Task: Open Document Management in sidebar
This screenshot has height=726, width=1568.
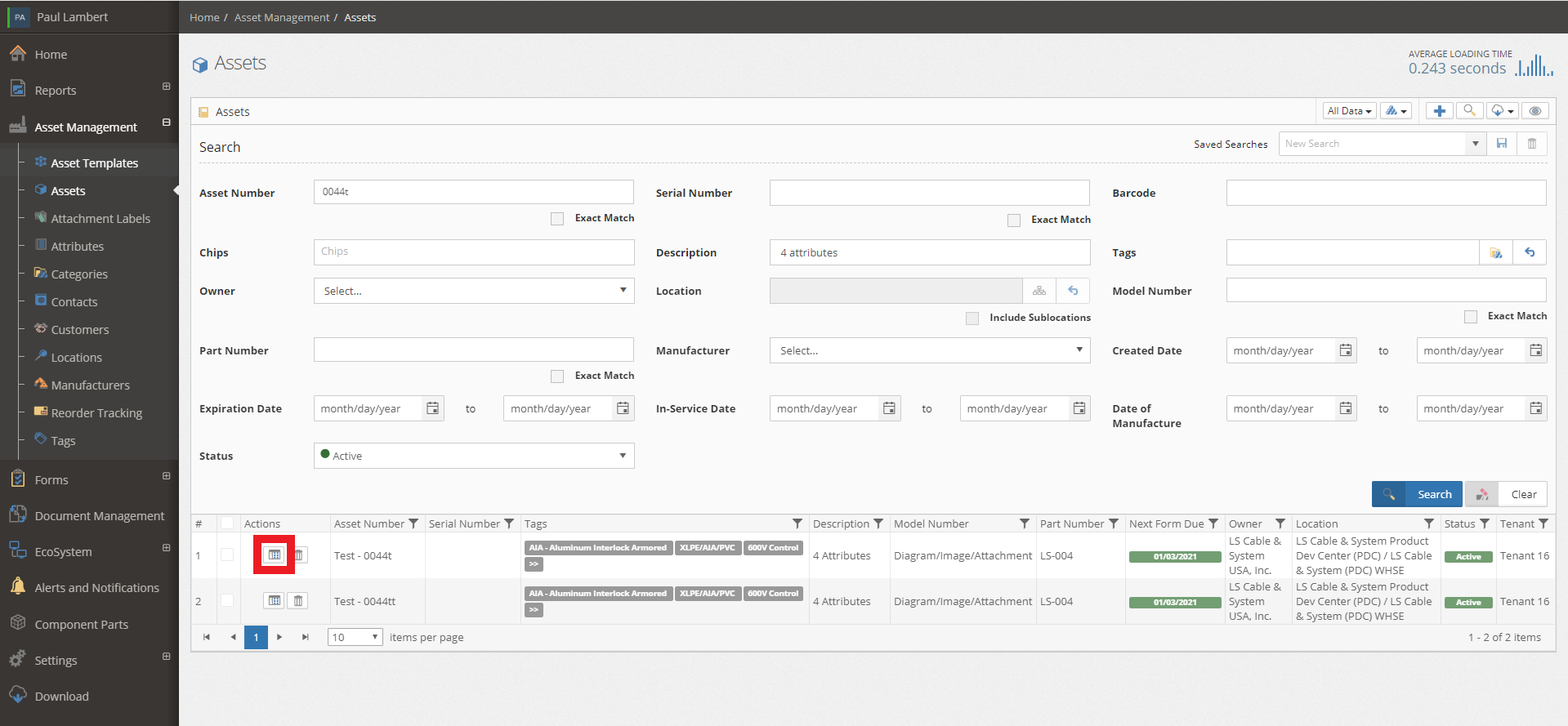Action: click(x=100, y=516)
